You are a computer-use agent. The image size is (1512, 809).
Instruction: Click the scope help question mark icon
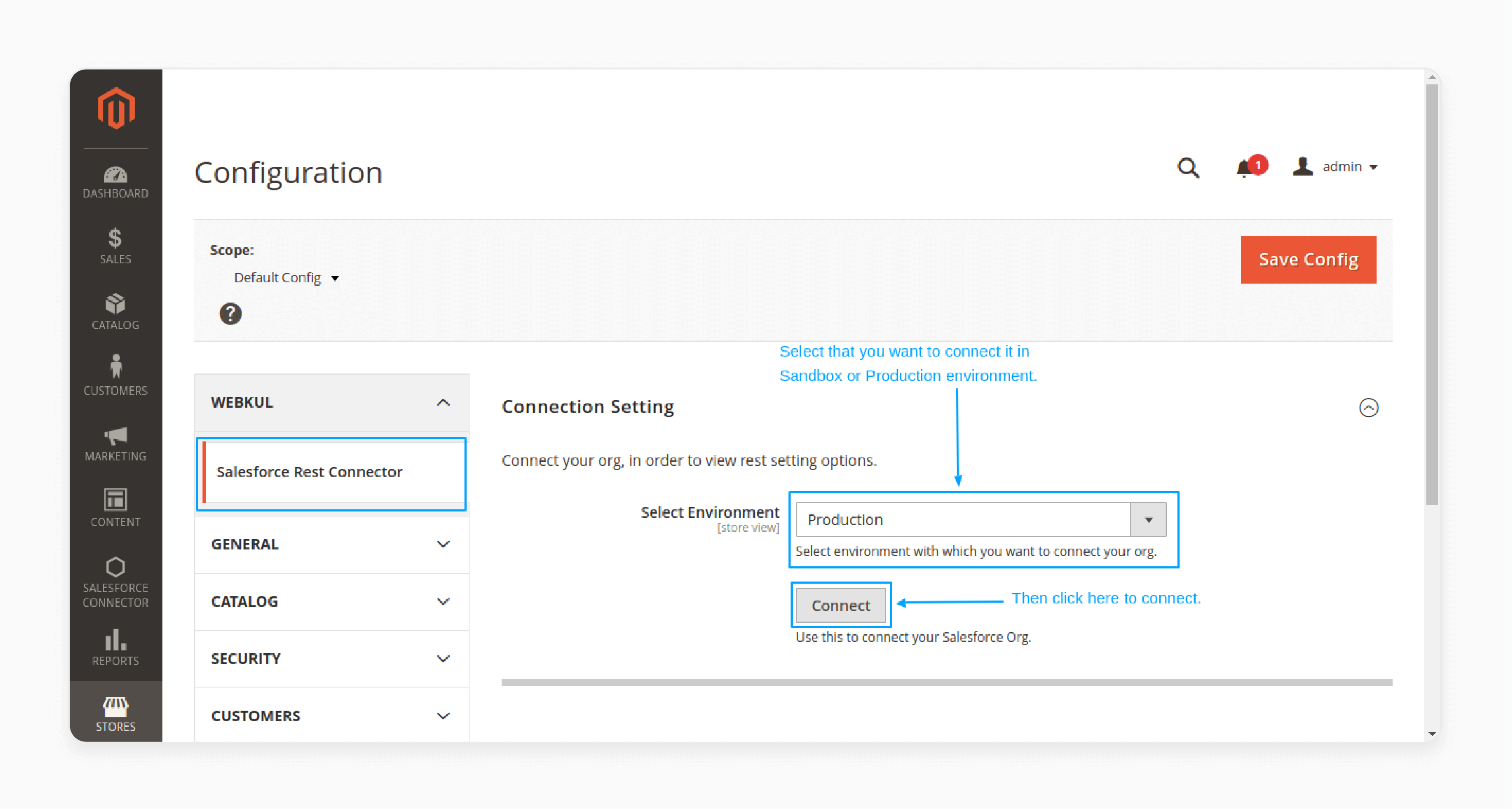point(230,314)
